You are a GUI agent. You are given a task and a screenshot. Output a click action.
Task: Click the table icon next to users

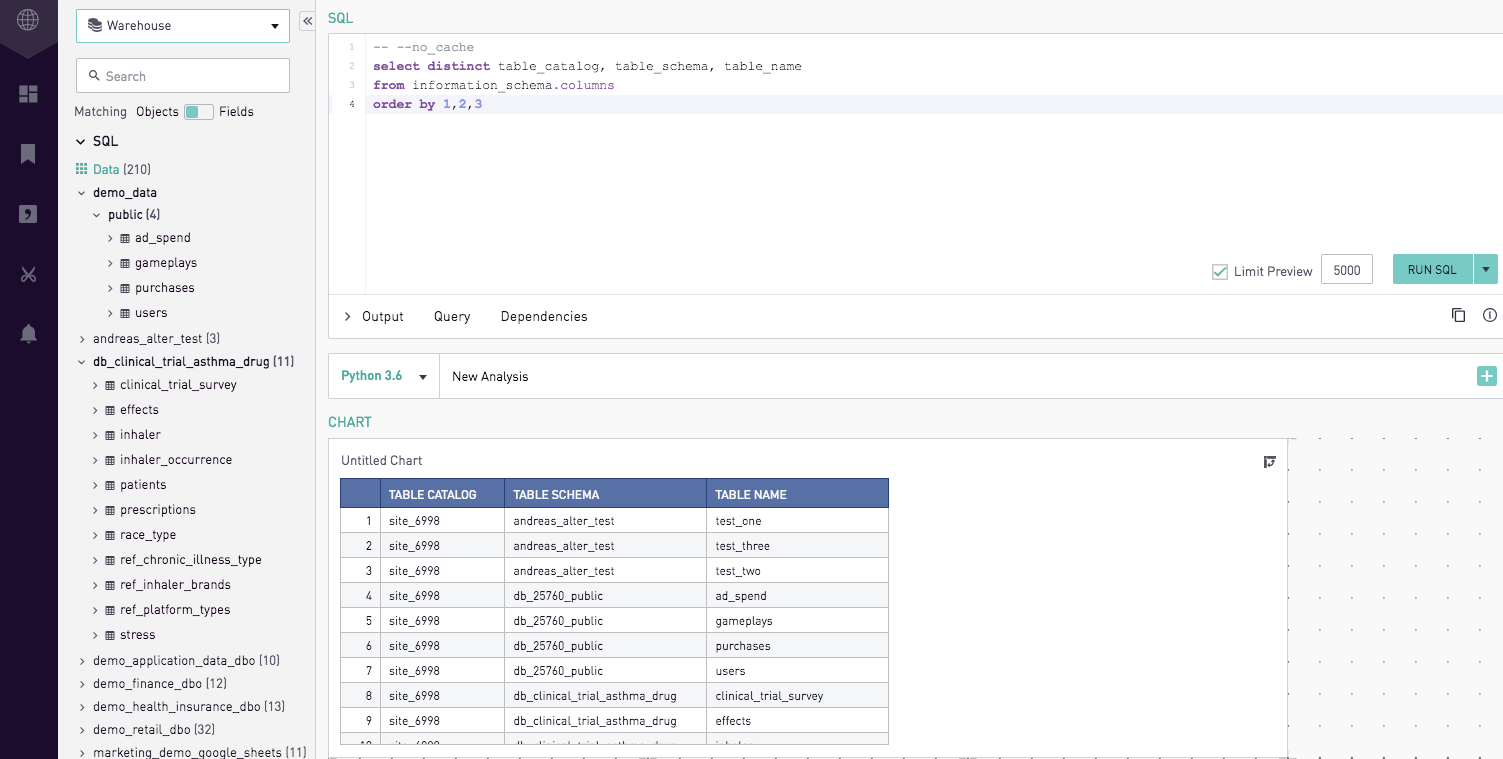click(x=125, y=313)
